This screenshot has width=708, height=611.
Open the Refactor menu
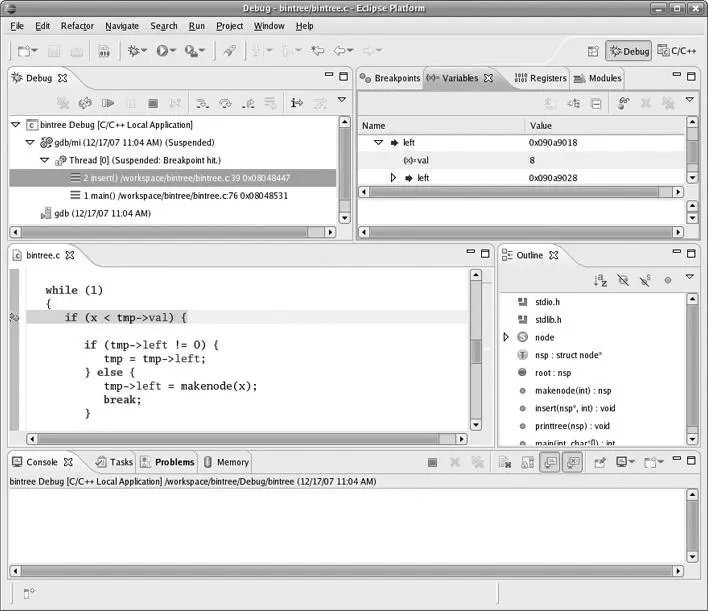77,26
